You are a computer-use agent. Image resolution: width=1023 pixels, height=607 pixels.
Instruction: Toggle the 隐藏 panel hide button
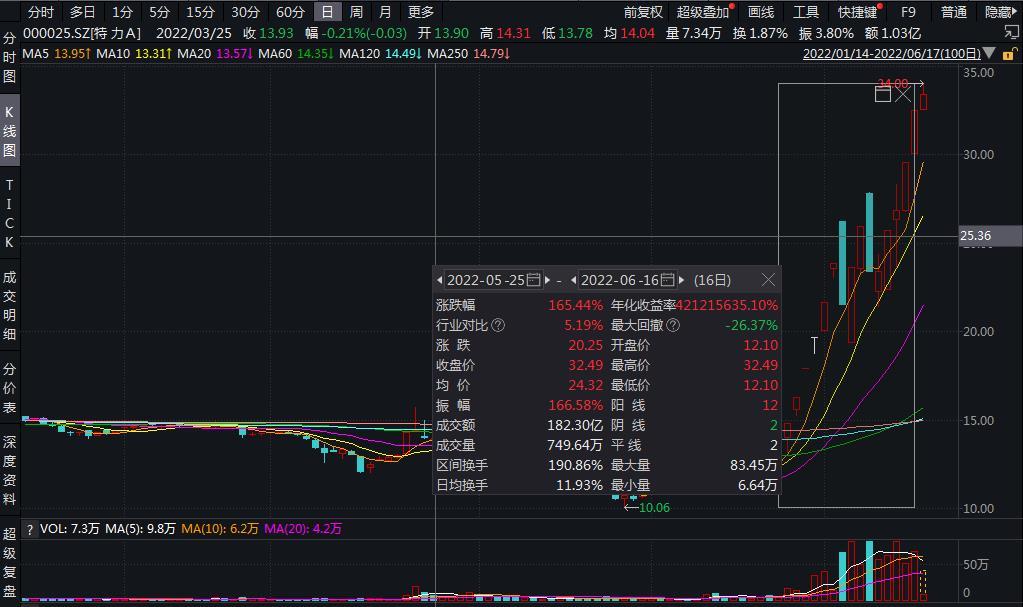click(1001, 12)
